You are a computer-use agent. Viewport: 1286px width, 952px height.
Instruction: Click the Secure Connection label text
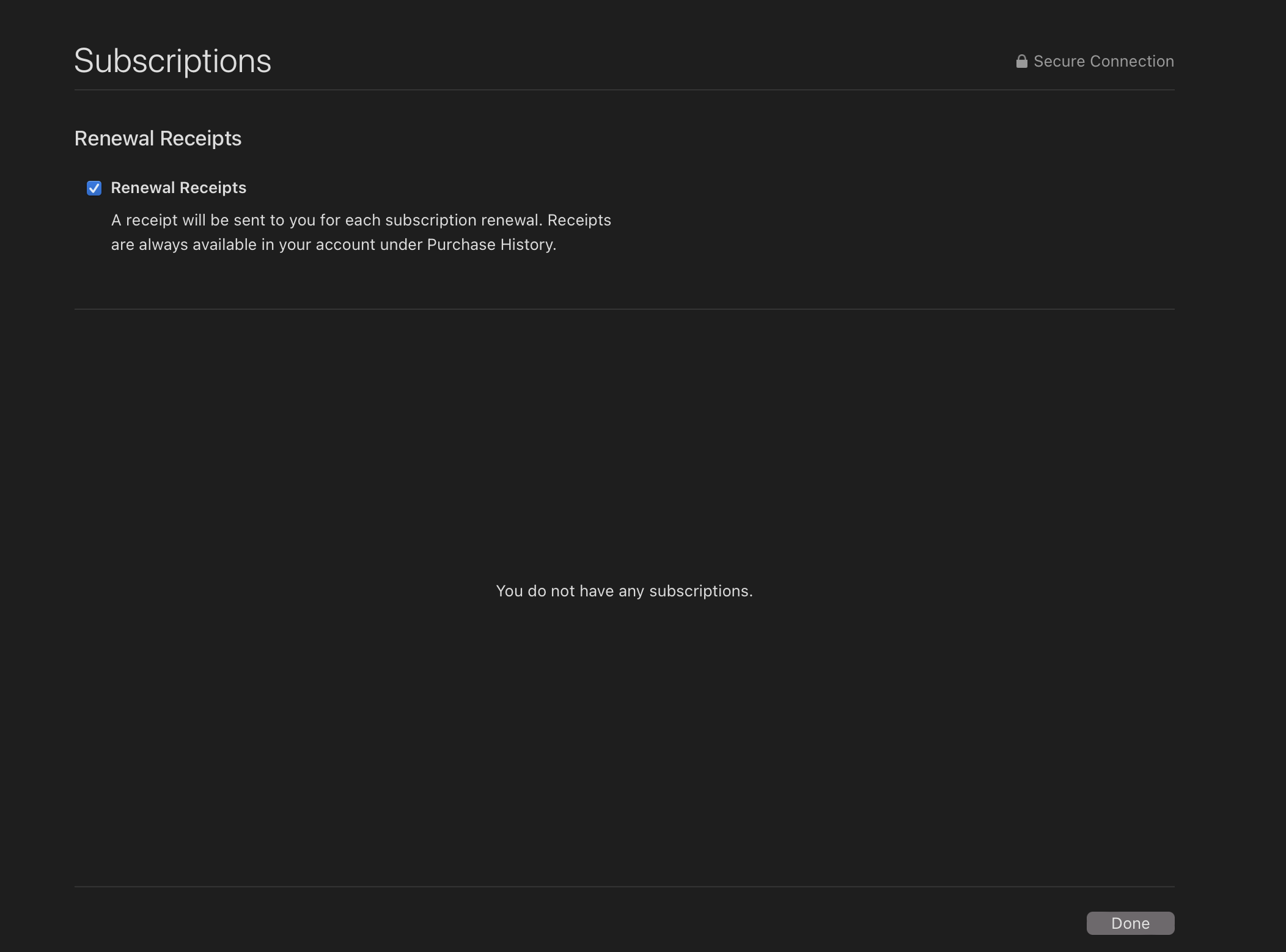(1103, 62)
